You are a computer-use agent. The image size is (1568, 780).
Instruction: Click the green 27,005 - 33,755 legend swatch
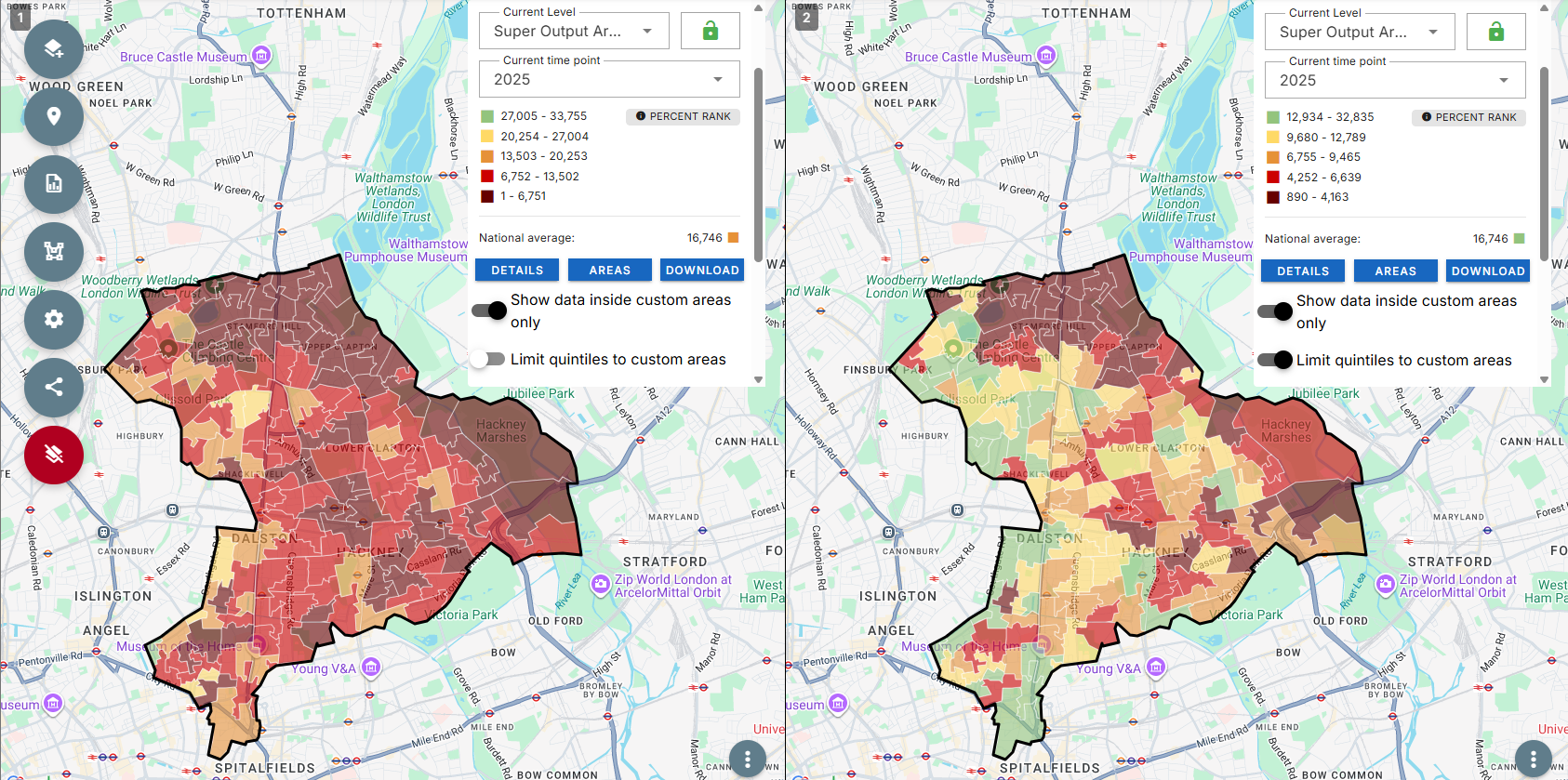[487, 116]
